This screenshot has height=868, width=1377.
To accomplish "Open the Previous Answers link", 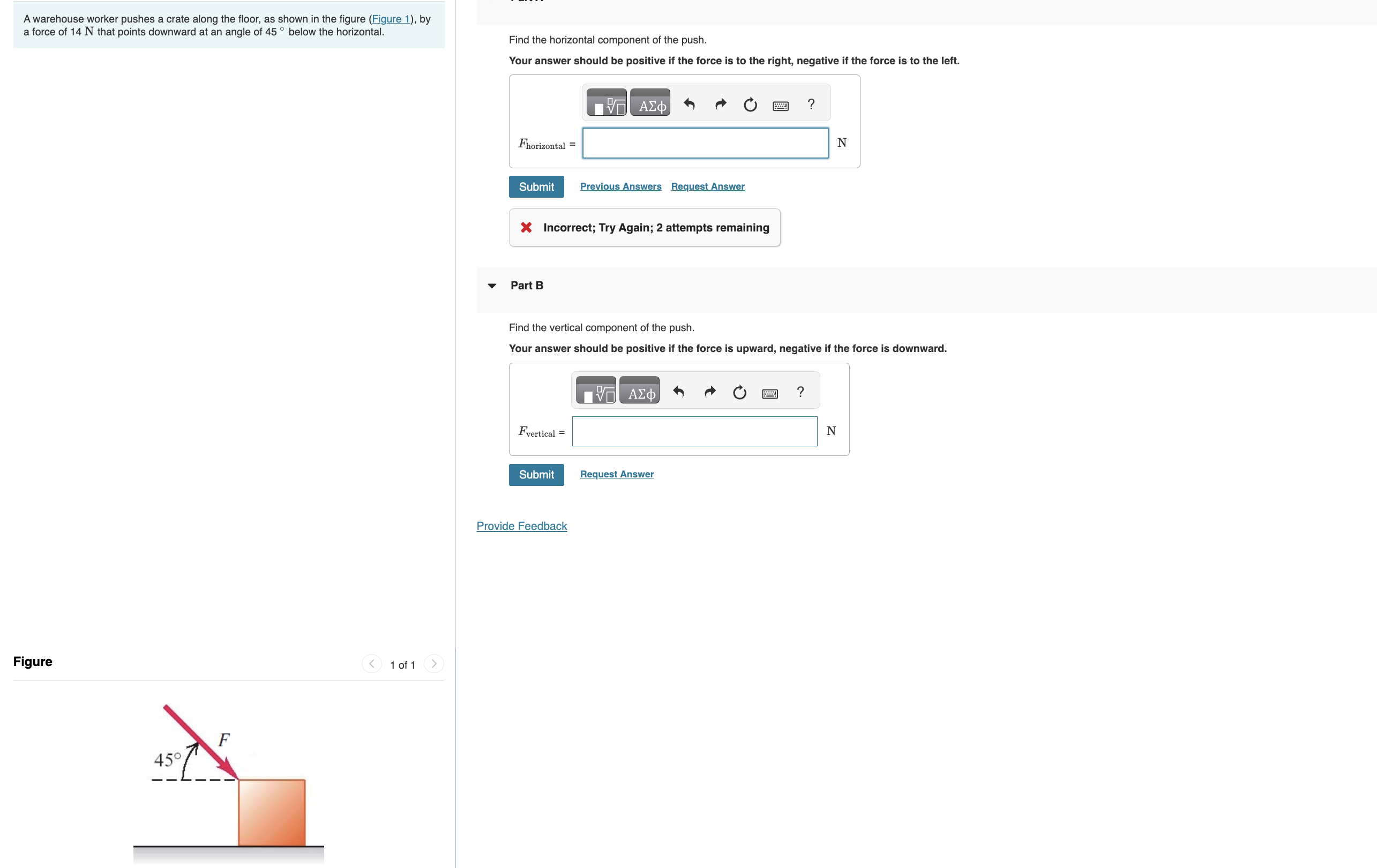I will click(620, 186).
